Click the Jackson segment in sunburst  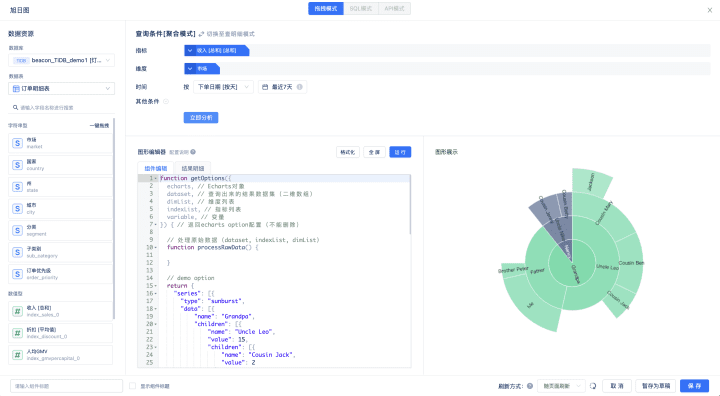click(x=591, y=182)
